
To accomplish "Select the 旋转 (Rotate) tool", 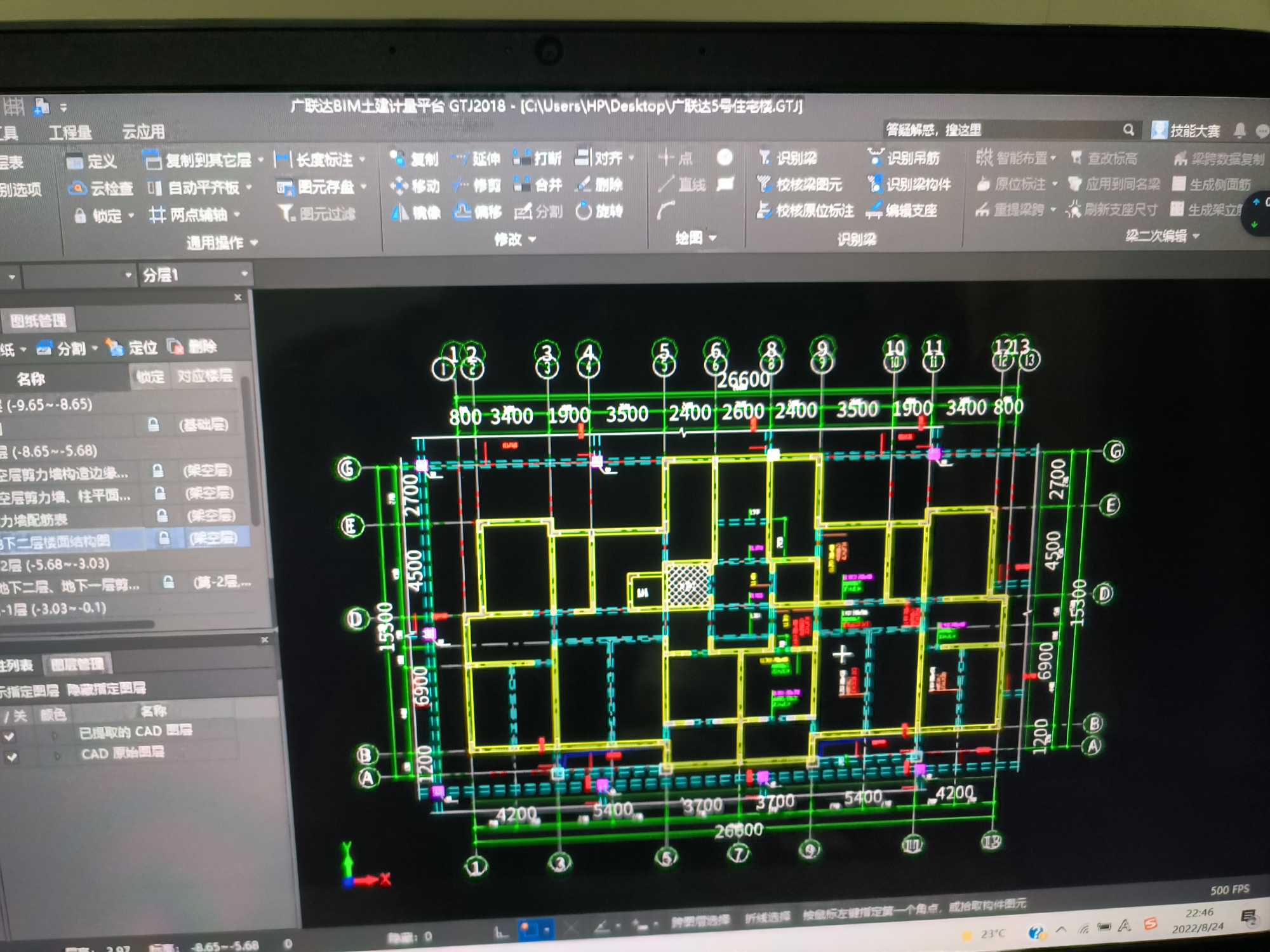I will (x=599, y=211).
